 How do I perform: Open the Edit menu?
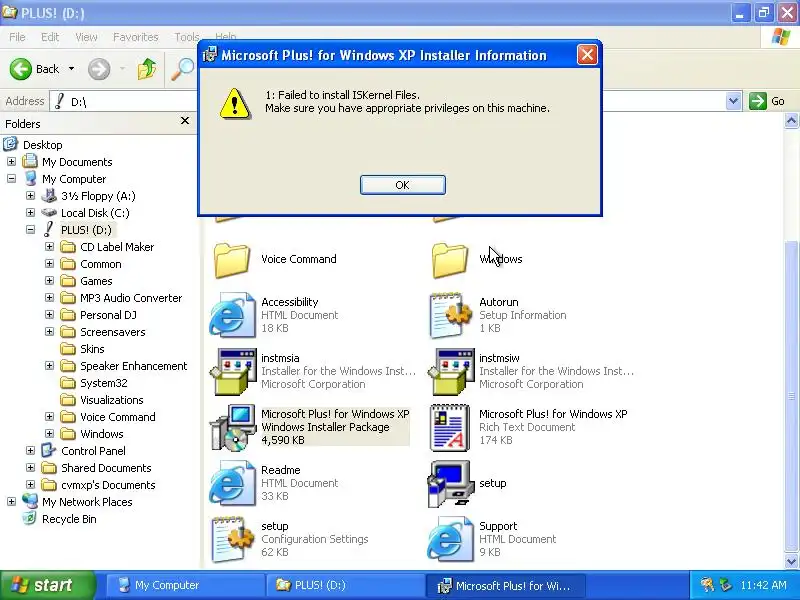click(50, 37)
